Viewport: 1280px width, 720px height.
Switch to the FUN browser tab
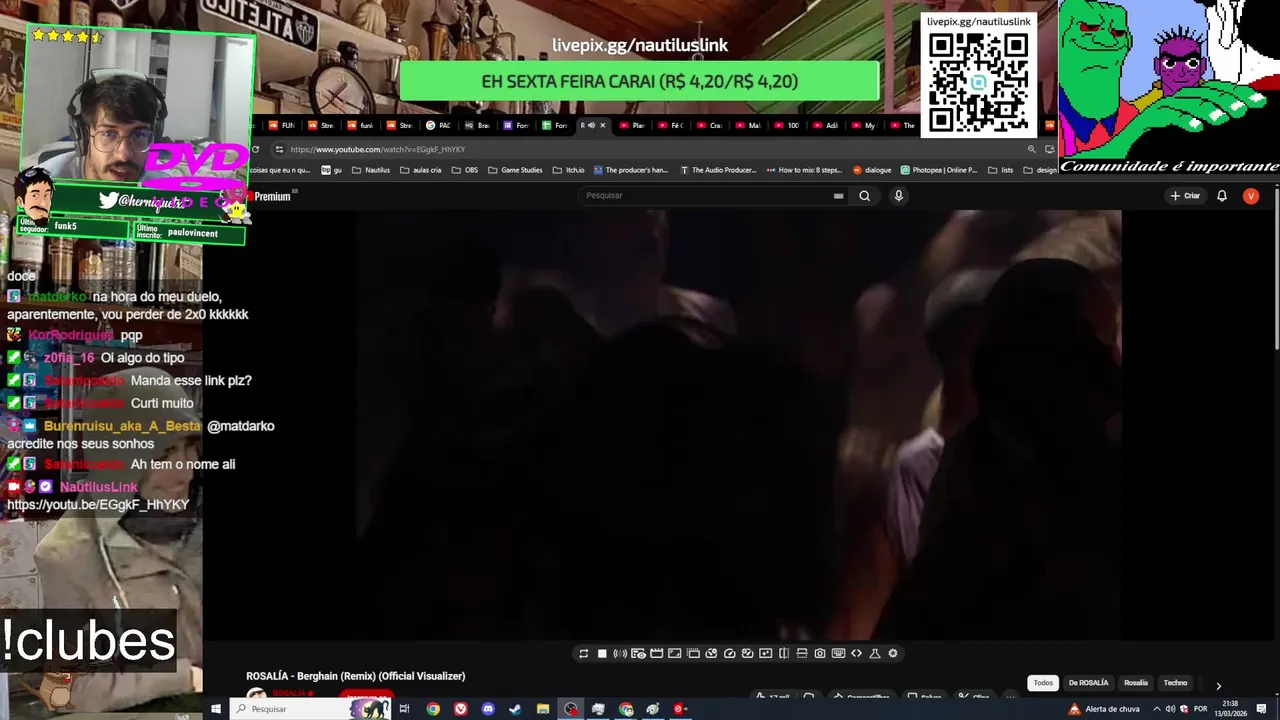click(x=282, y=125)
